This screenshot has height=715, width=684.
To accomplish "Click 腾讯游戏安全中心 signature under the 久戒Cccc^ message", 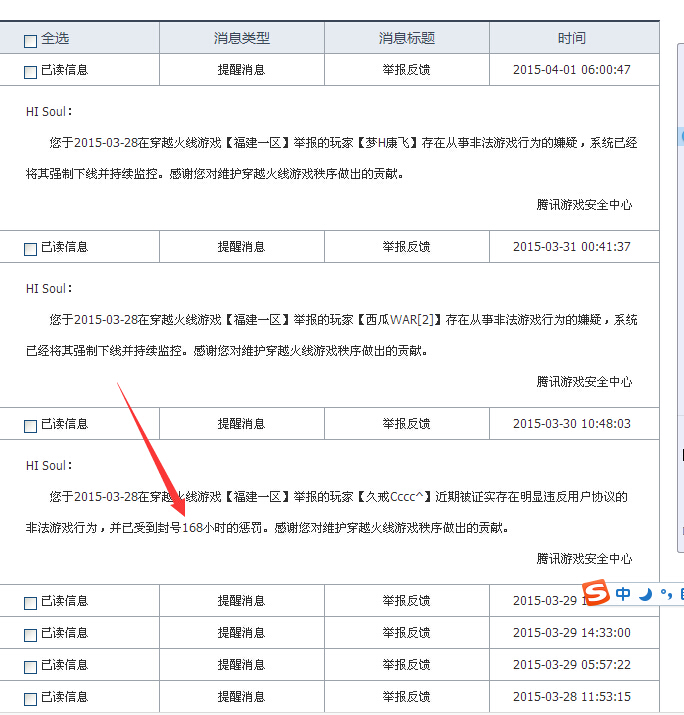I will click(x=584, y=559).
